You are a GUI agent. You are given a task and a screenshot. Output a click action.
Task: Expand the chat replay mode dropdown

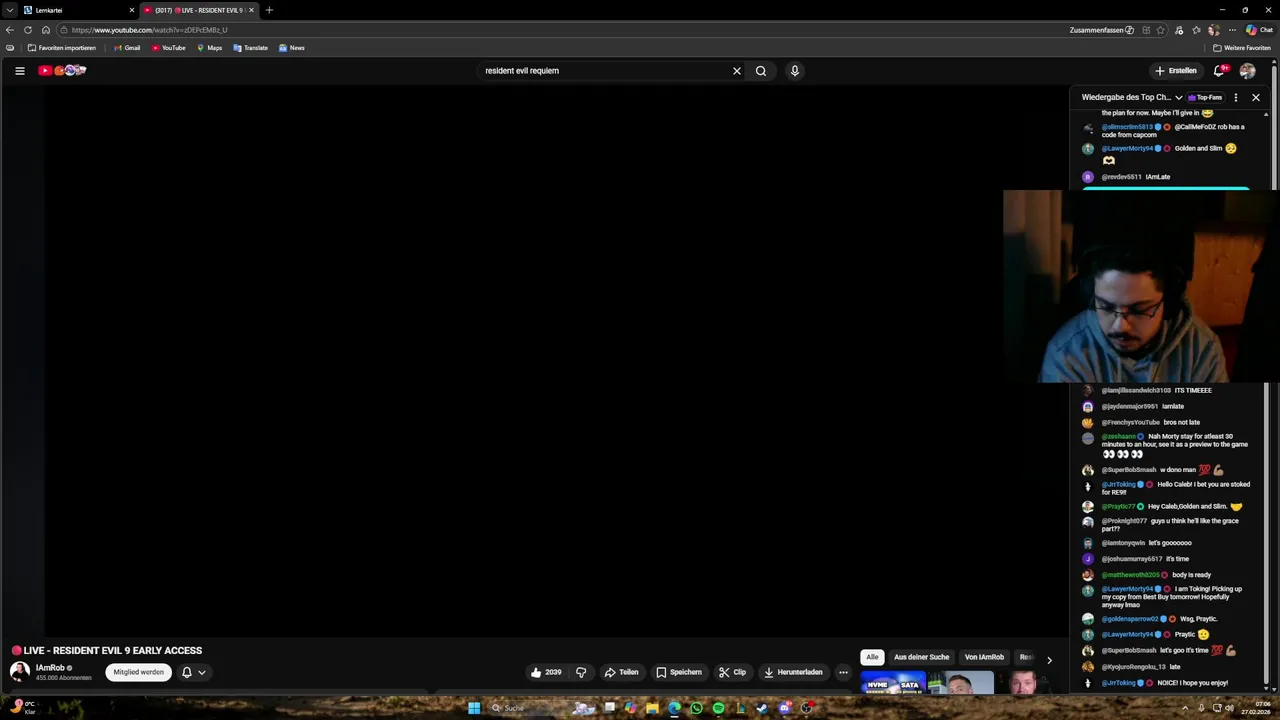coord(1179,97)
